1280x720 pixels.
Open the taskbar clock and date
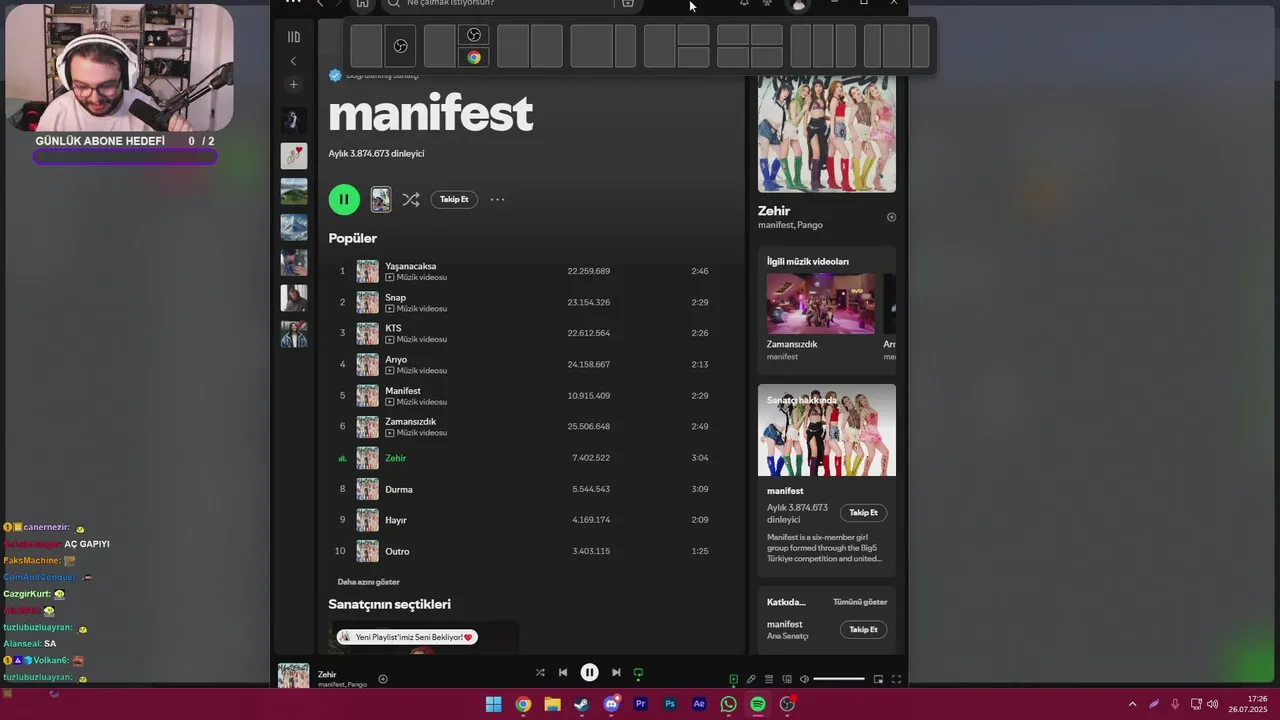pyautogui.click(x=1249, y=704)
